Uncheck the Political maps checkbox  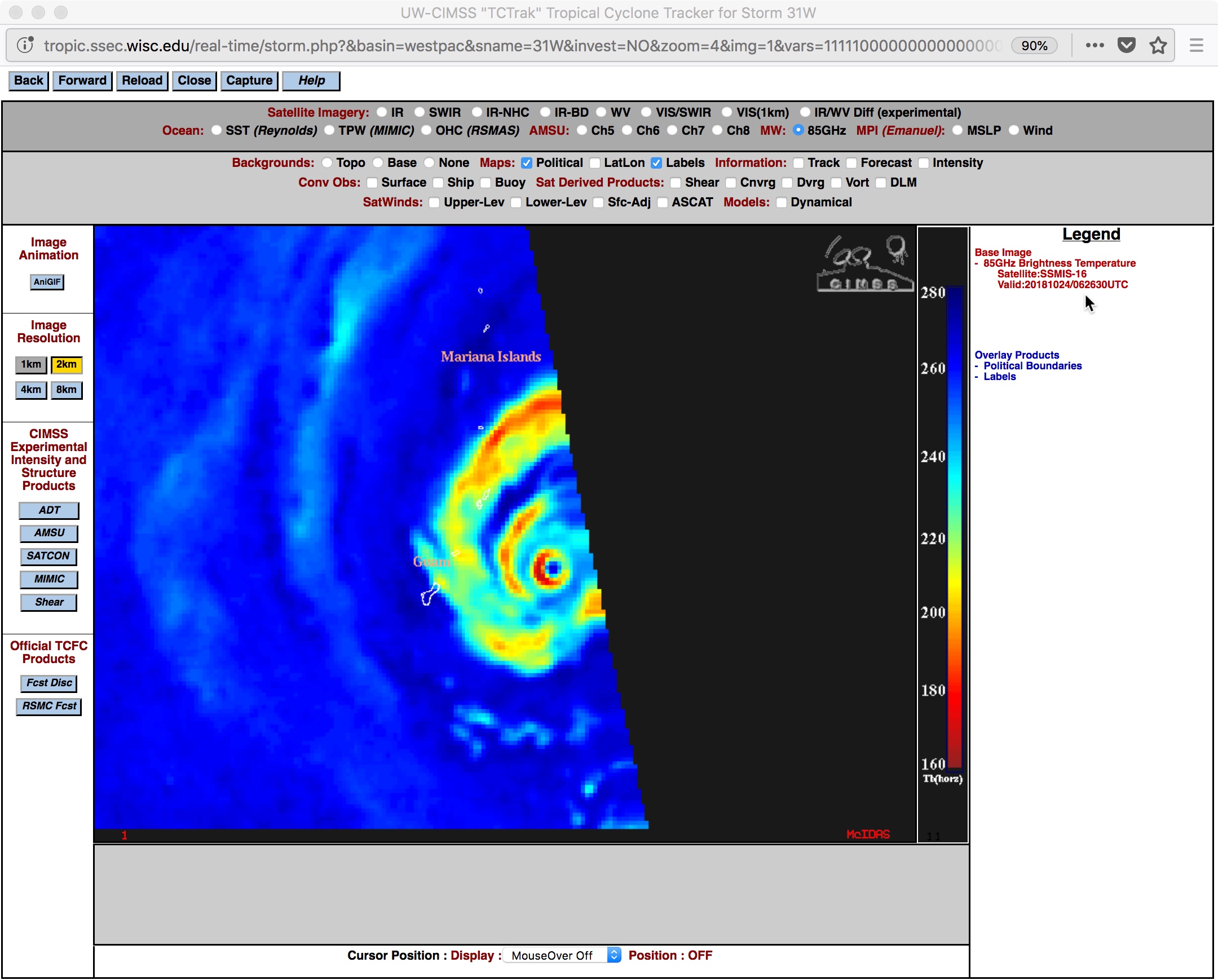pos(527,163)
